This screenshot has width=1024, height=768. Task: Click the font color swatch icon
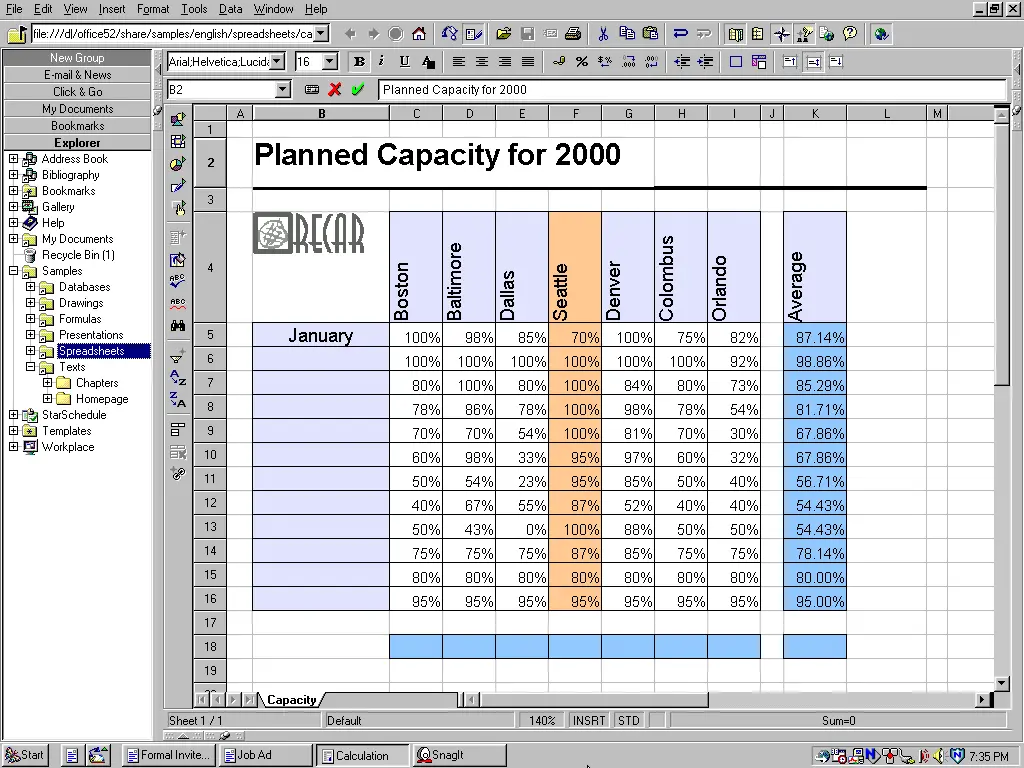pyautogui.click(x=428, y=62)
